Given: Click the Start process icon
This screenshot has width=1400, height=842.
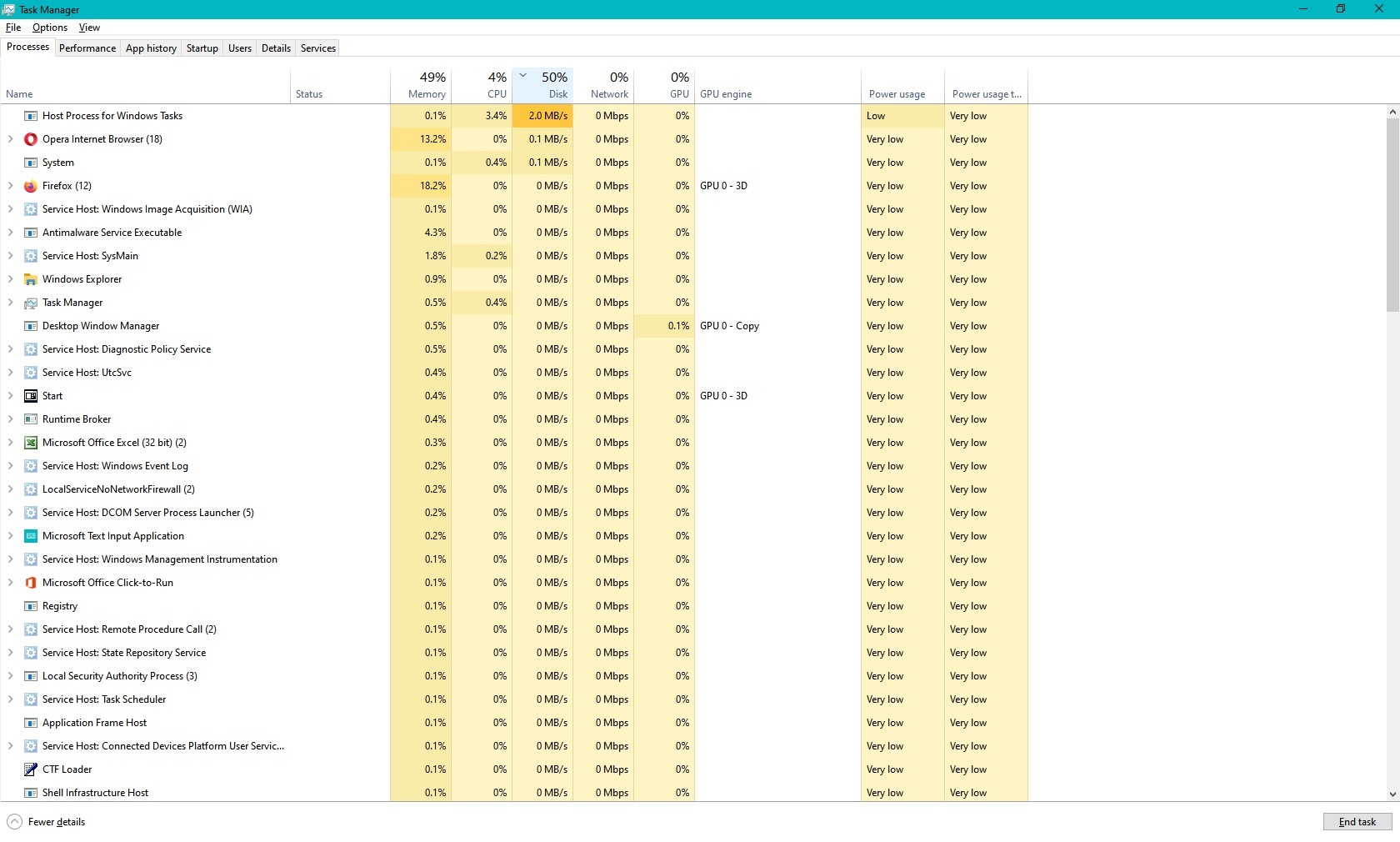Looking at the screenshot, I should tap(31, 396).
